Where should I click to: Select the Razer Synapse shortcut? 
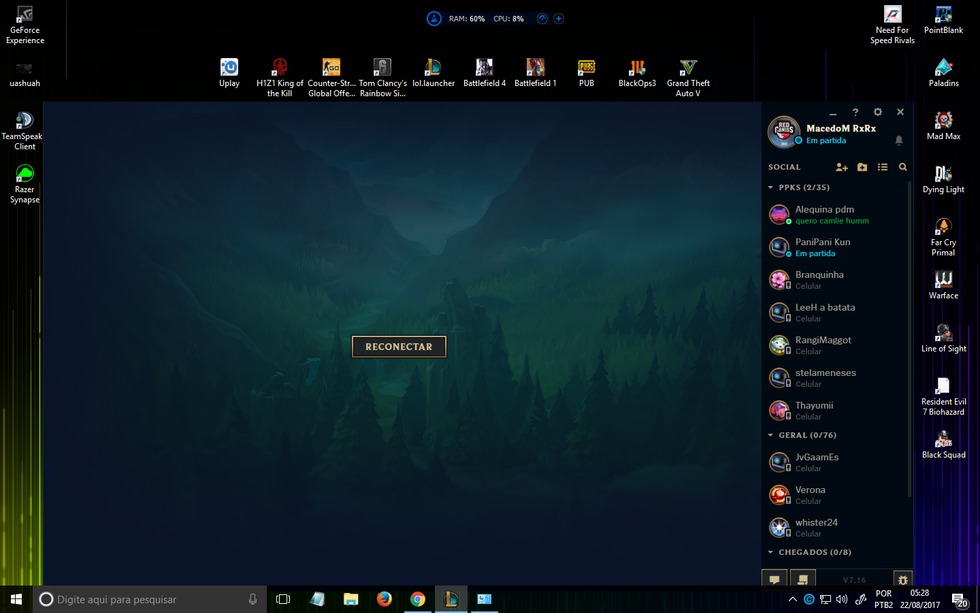pyautogui.click(x=24, y=184)
